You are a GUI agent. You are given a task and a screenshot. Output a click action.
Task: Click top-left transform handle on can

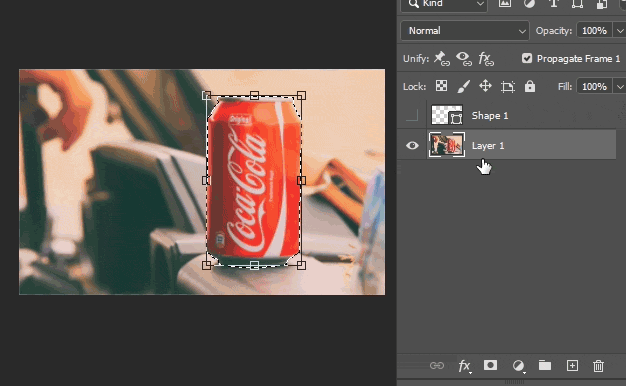point(206,95)
